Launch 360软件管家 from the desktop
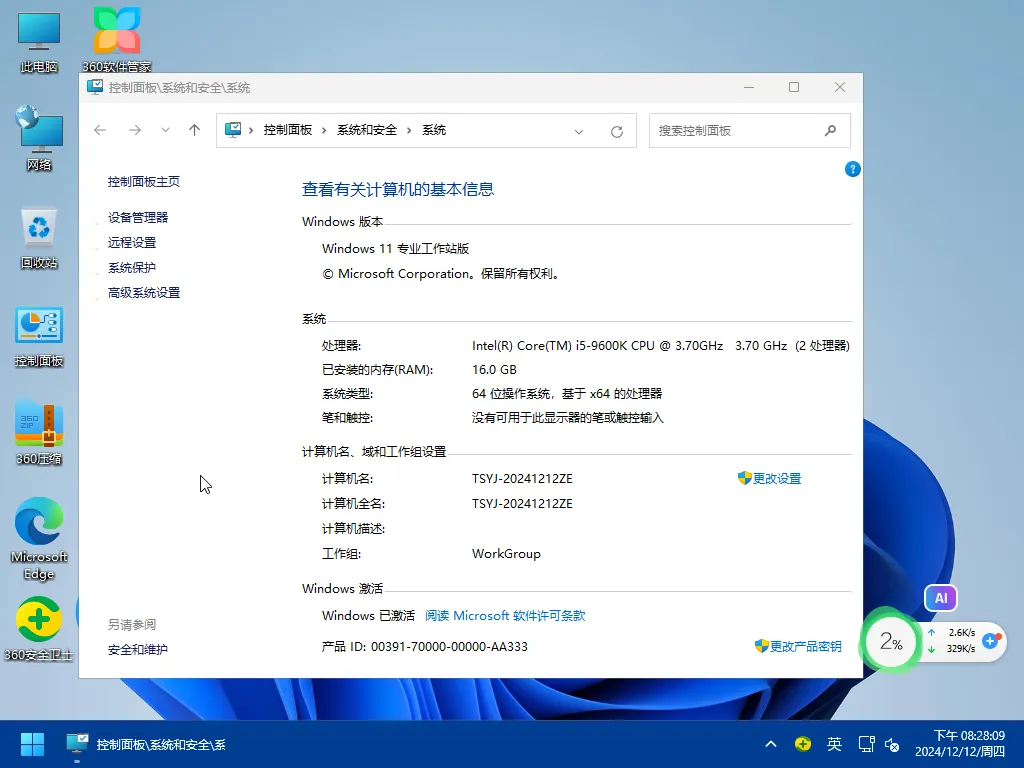 click(x=115, y=30)
